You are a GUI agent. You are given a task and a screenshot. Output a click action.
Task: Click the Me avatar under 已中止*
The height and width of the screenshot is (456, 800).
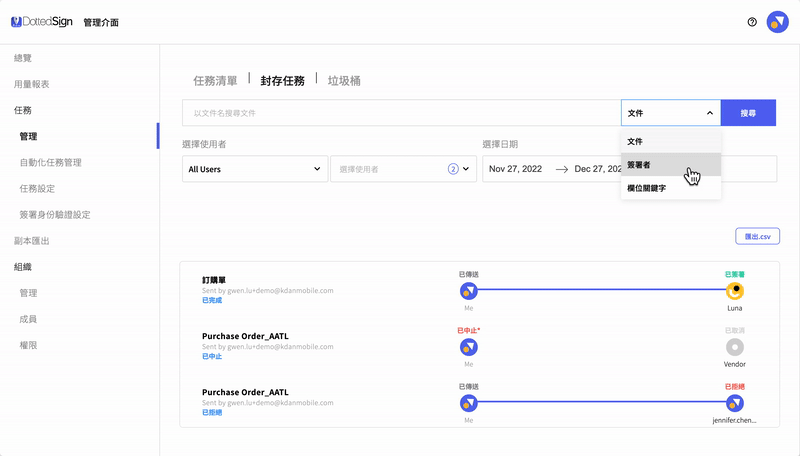(468, 347)
